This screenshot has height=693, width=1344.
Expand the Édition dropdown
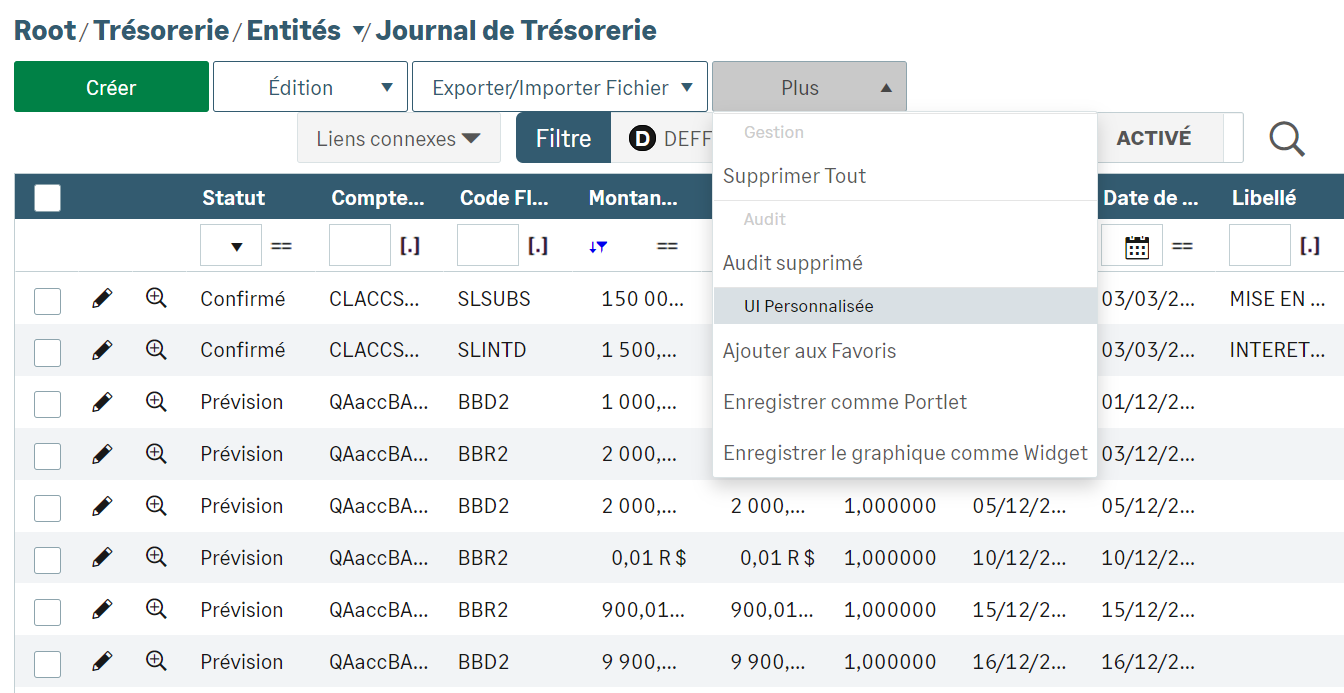(310, 87)
